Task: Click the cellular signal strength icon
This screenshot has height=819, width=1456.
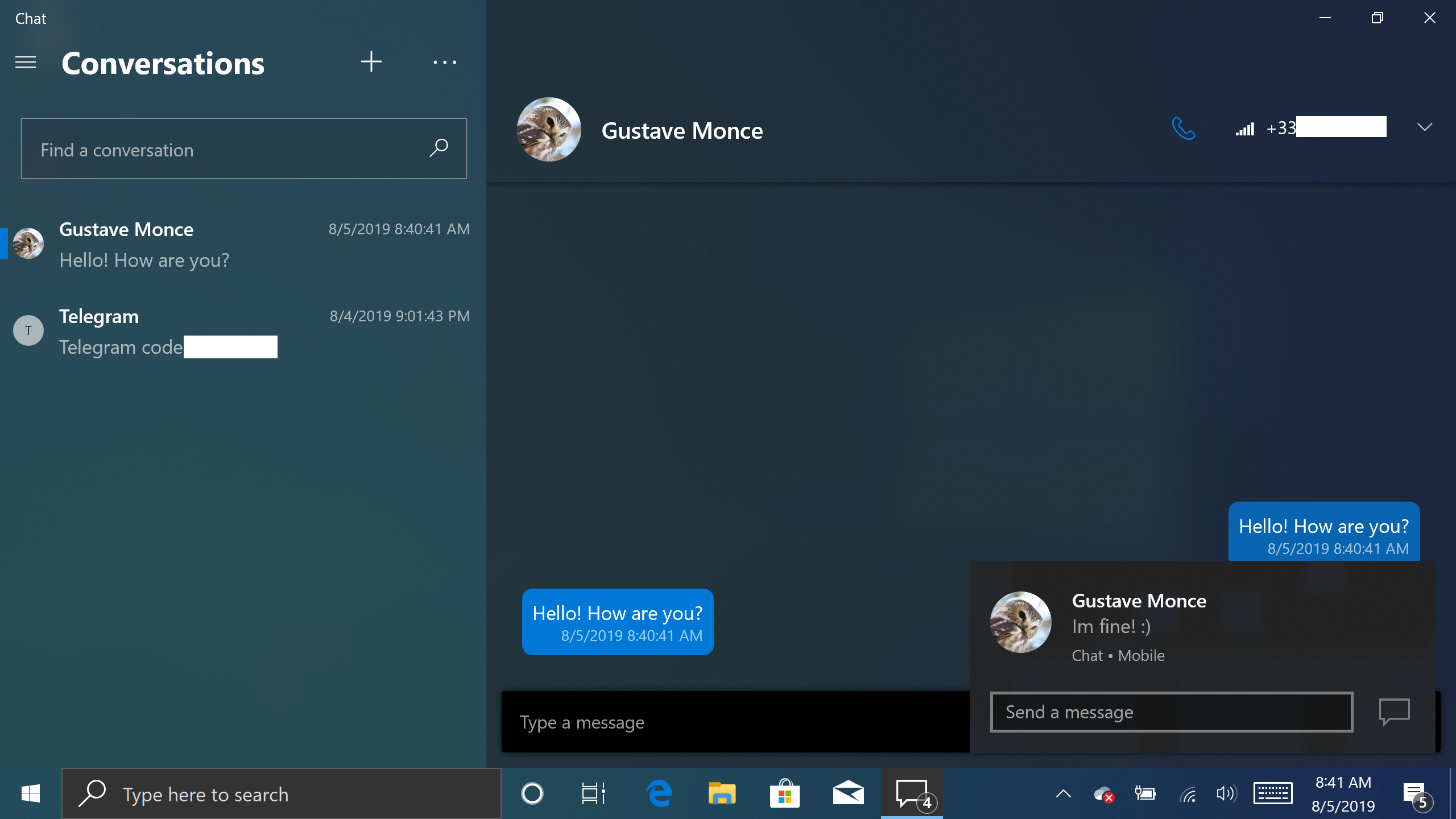Action: click(1244, 130)
